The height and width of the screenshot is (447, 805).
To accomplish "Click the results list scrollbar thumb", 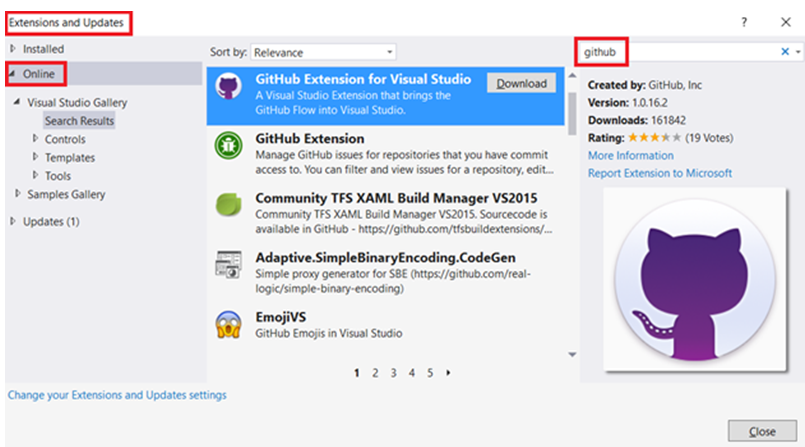I will [572, 113].
